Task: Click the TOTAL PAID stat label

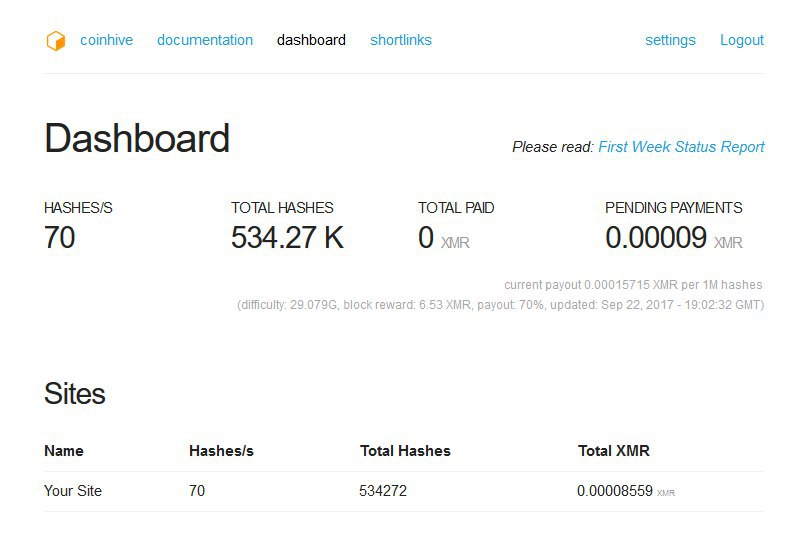Action: click(456, 208)
